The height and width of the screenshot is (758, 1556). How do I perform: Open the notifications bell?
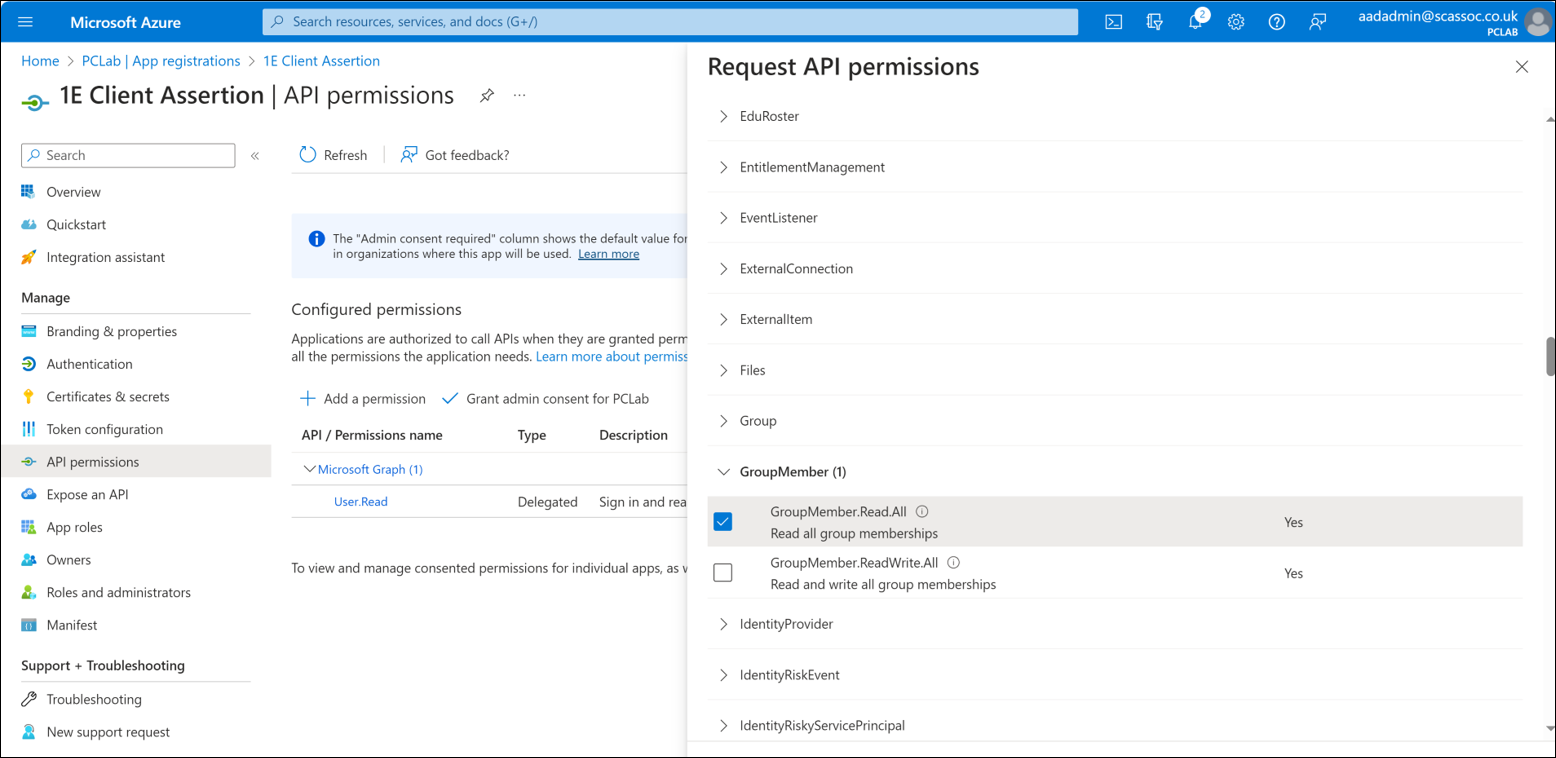pyautogui.click(x=1195, y=22)
